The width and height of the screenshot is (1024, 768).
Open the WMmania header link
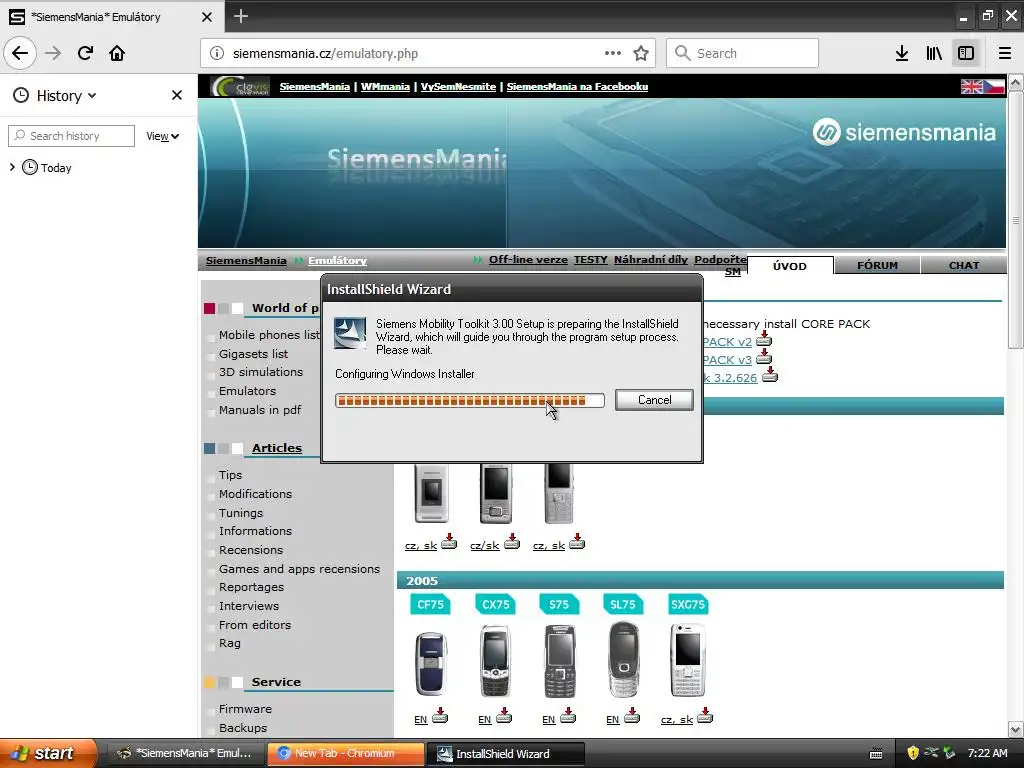pos(385,86)
